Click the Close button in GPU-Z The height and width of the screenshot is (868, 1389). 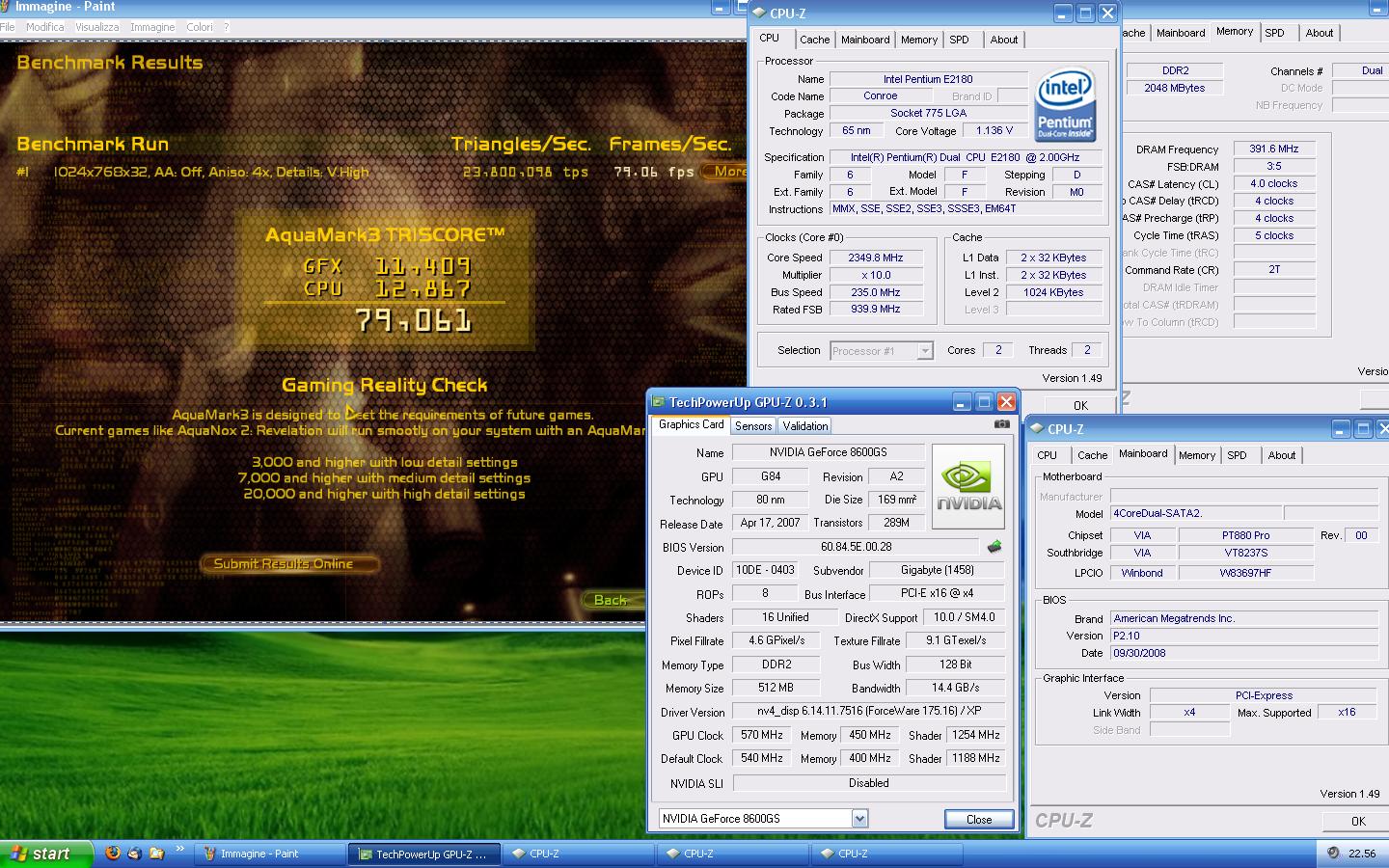pos(979,819)
